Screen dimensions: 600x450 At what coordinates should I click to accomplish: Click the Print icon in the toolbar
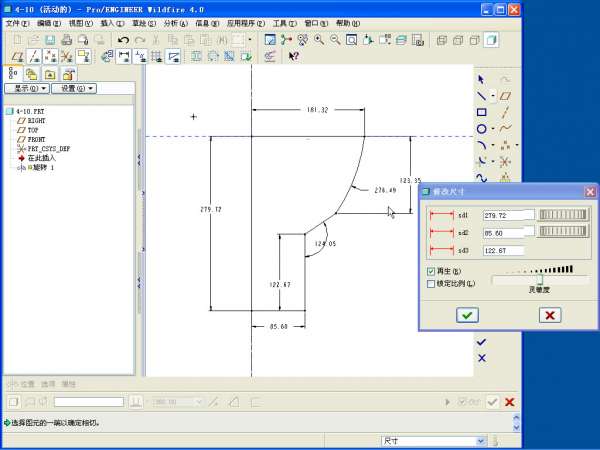click(65, 40)
